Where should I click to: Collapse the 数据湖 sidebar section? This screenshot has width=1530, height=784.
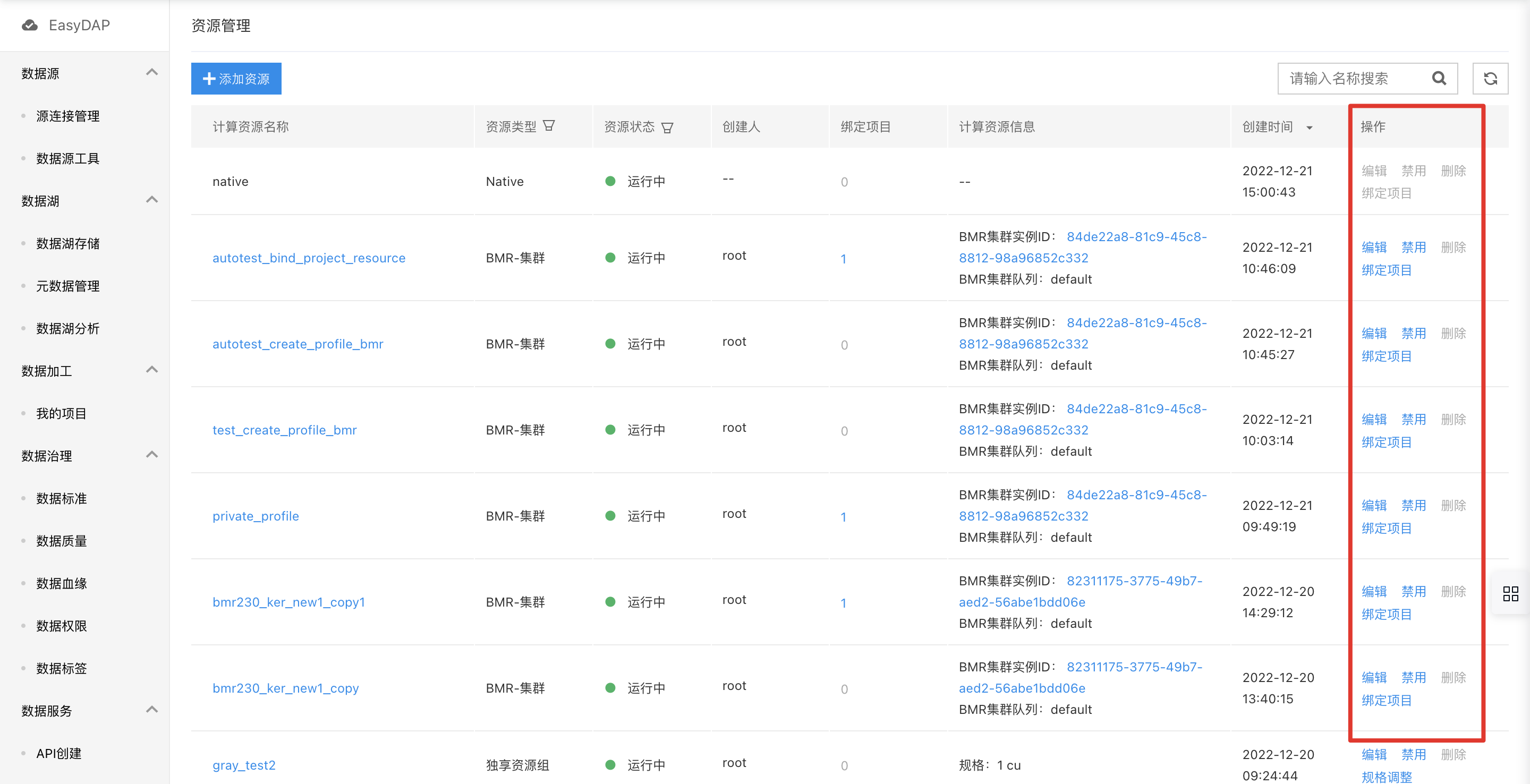[x=152, y=200]
